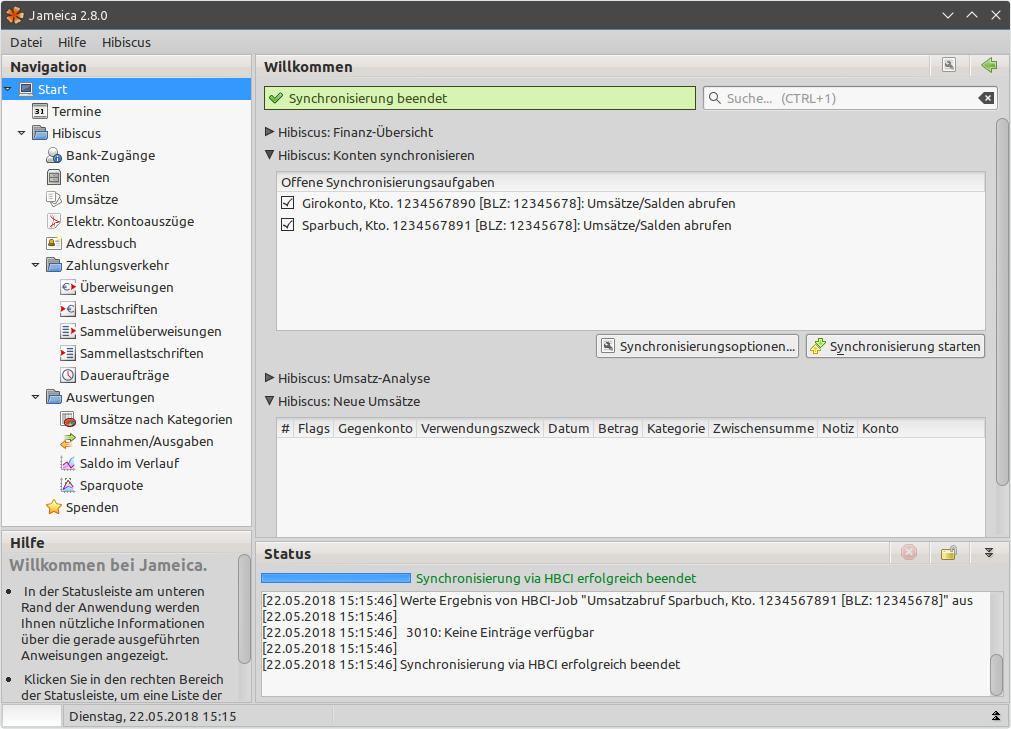Click the Konten list icon
The height and width of the screenshot is (729, 1011).
tap(54, 177)
